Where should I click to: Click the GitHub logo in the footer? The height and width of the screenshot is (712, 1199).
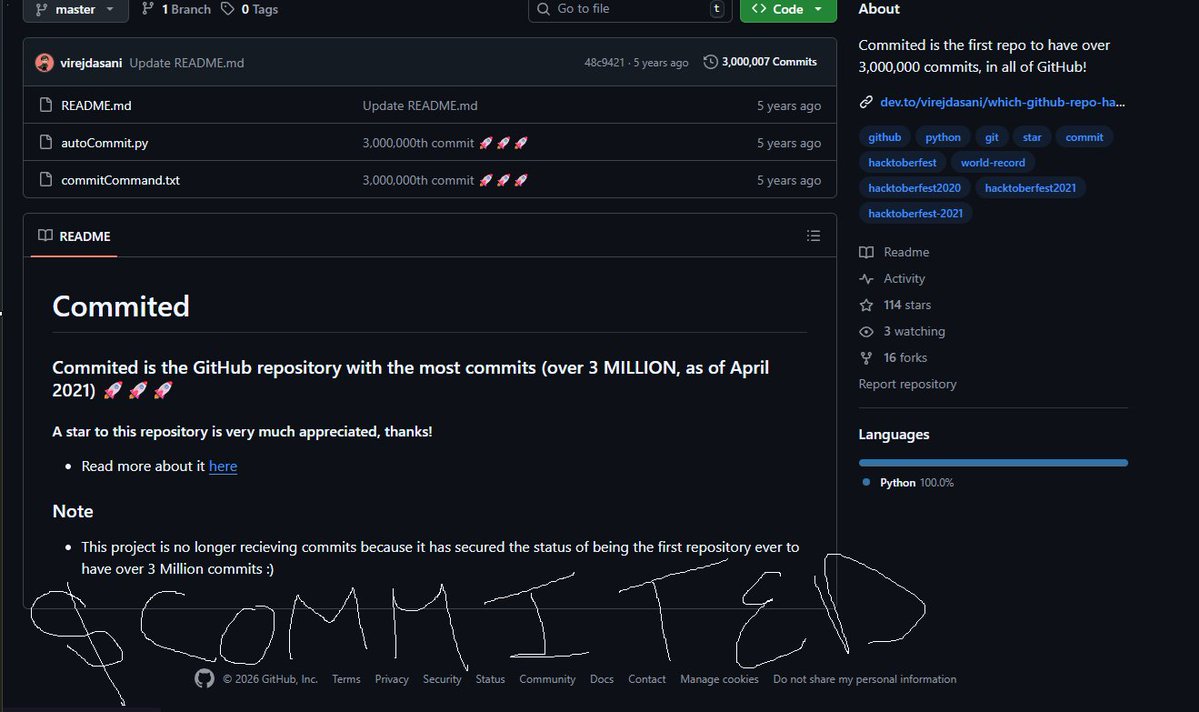pos(204,678)
